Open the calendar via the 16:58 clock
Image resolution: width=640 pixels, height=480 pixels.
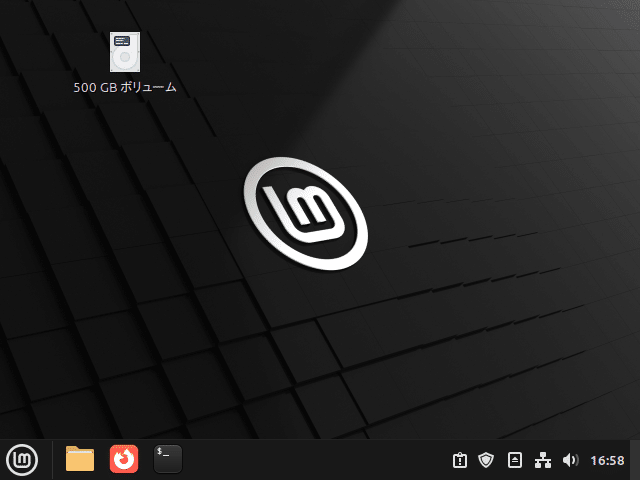point(607,461)
